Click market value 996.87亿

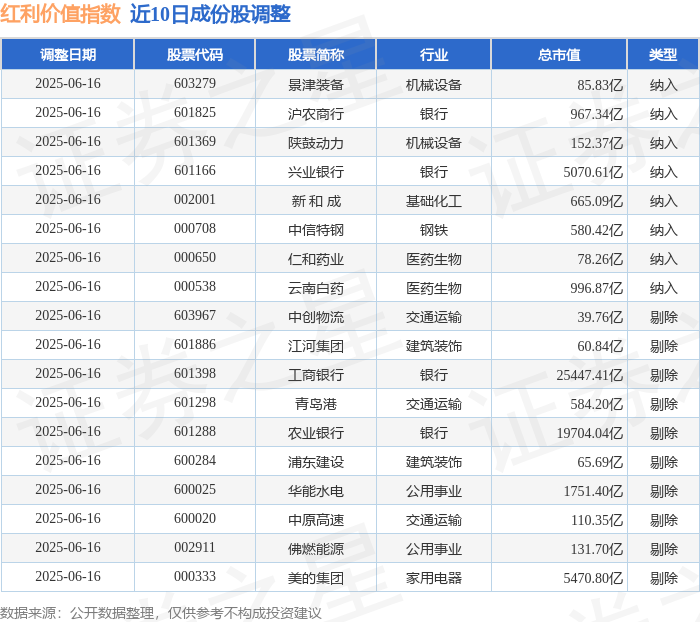pos(596,288)
